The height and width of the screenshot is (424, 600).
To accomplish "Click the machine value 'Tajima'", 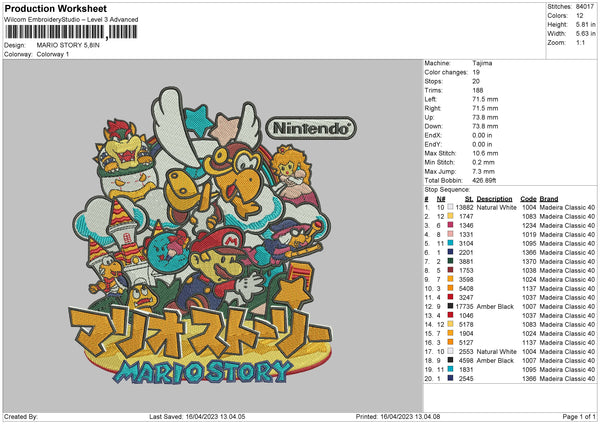I will (482, 63).
